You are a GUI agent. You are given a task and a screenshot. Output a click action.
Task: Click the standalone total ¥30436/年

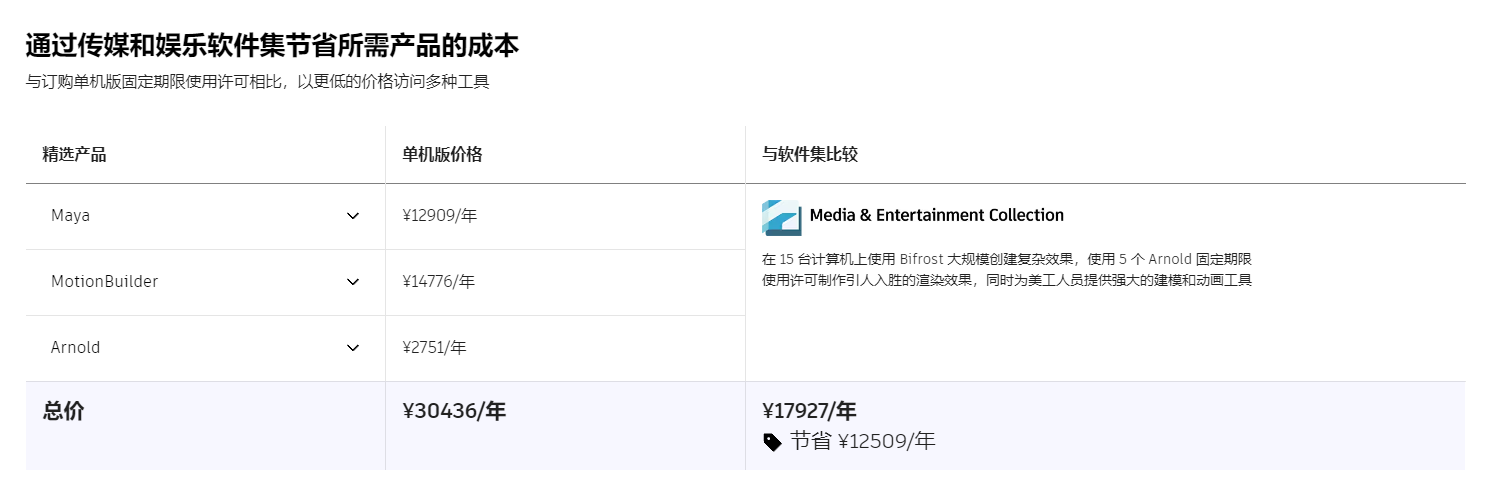tap(454, 411)
